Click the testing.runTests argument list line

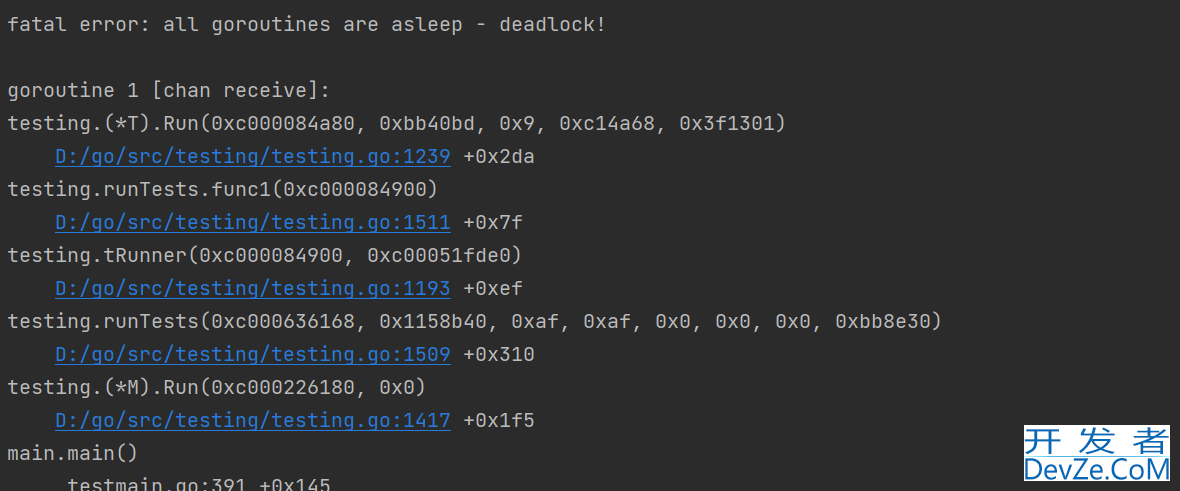pyautogui.click(x=474, y=322)
